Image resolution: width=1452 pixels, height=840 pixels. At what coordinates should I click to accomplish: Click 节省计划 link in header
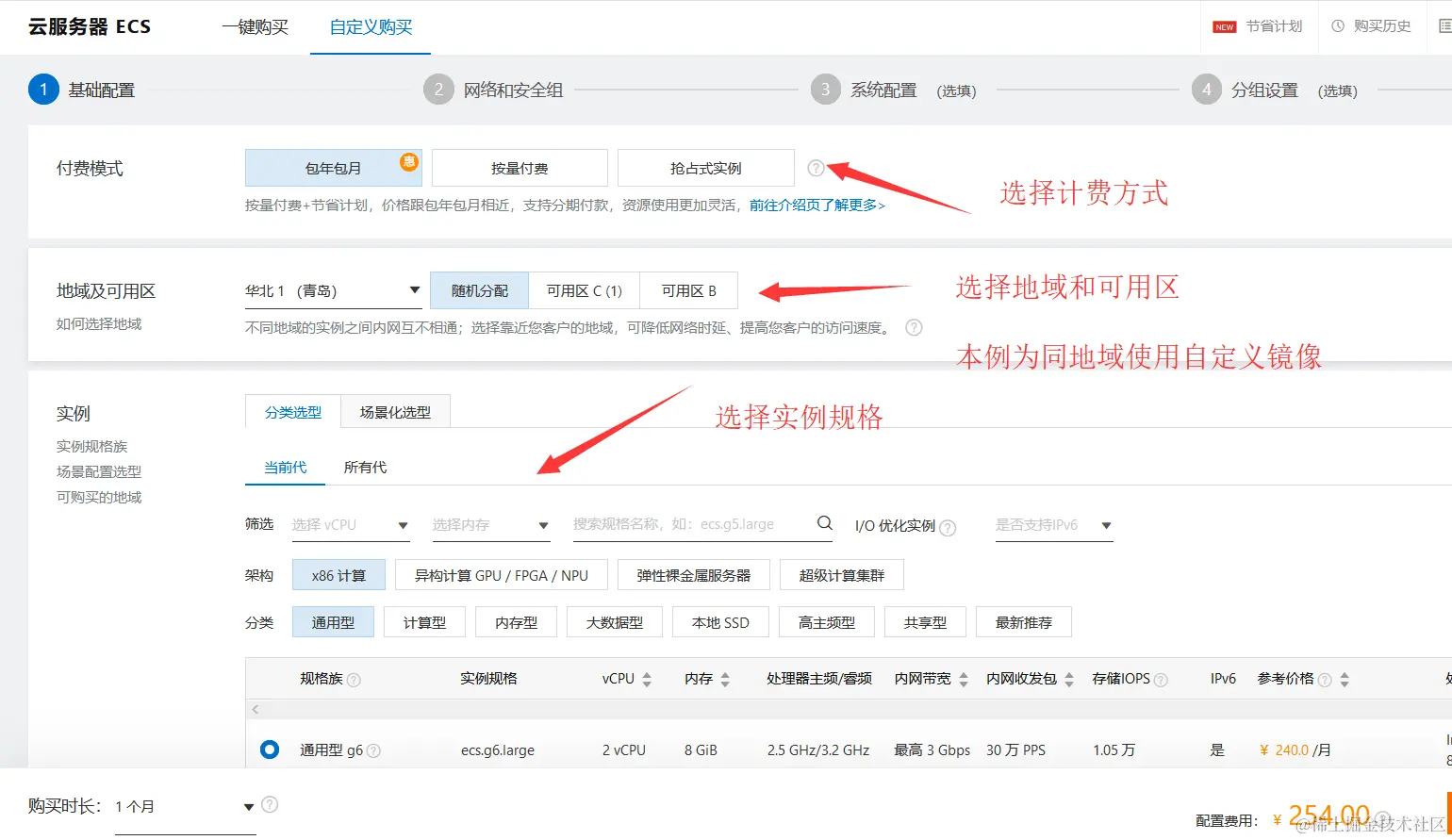pyautogui.click(x=1274, y=26)
